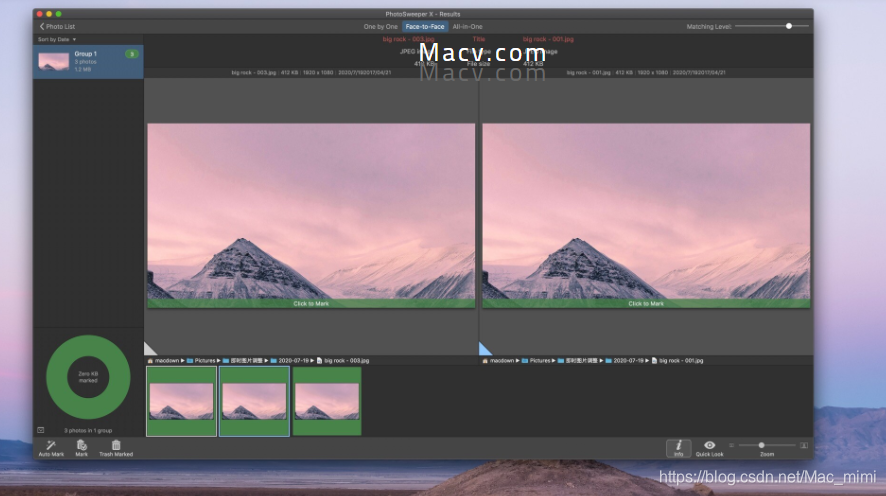Viewport: 886px width, 496px height.
Task: Switch to All-in-One view
Action: click(x=467, y=27)
